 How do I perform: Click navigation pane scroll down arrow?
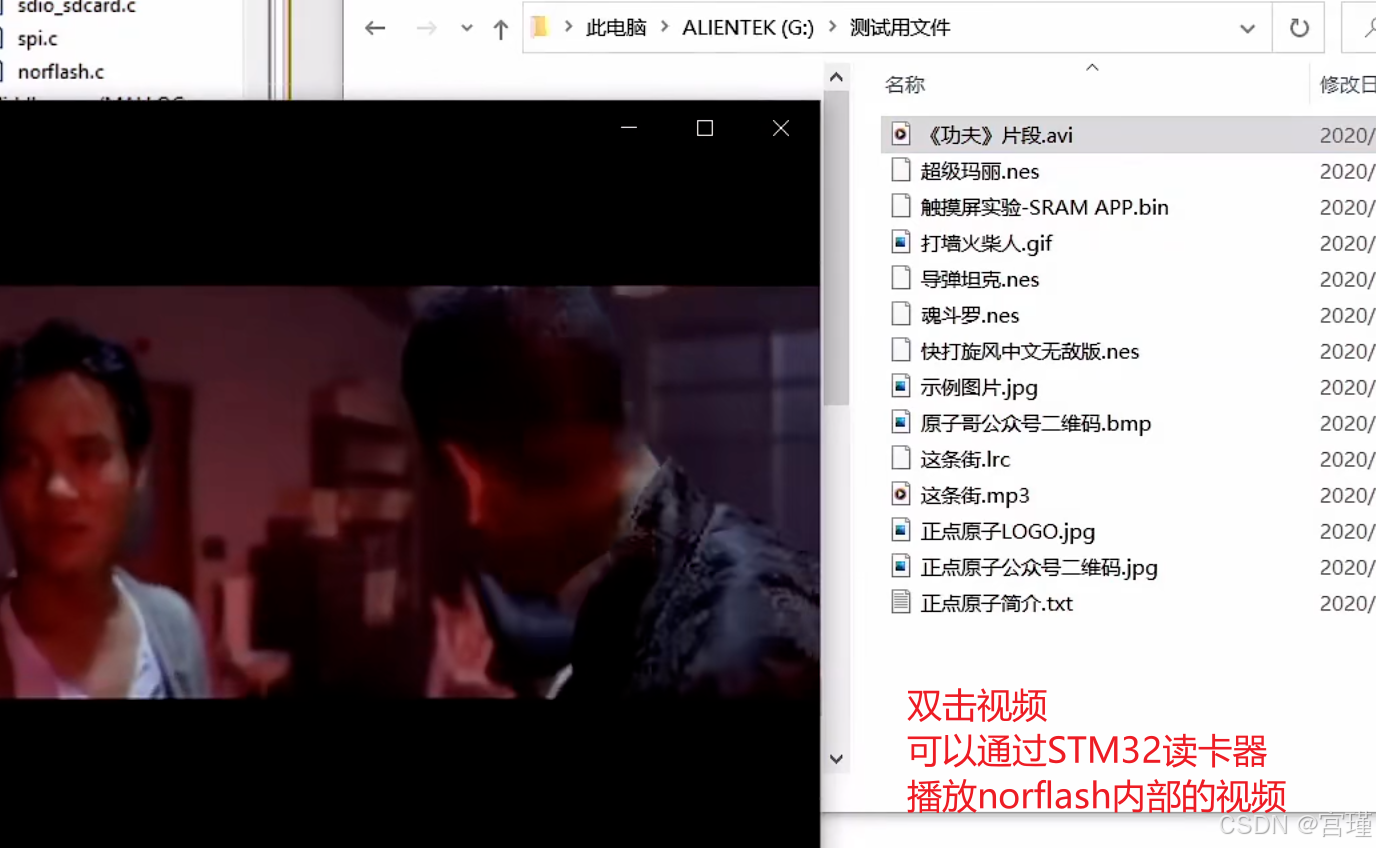tap(837, 760)
